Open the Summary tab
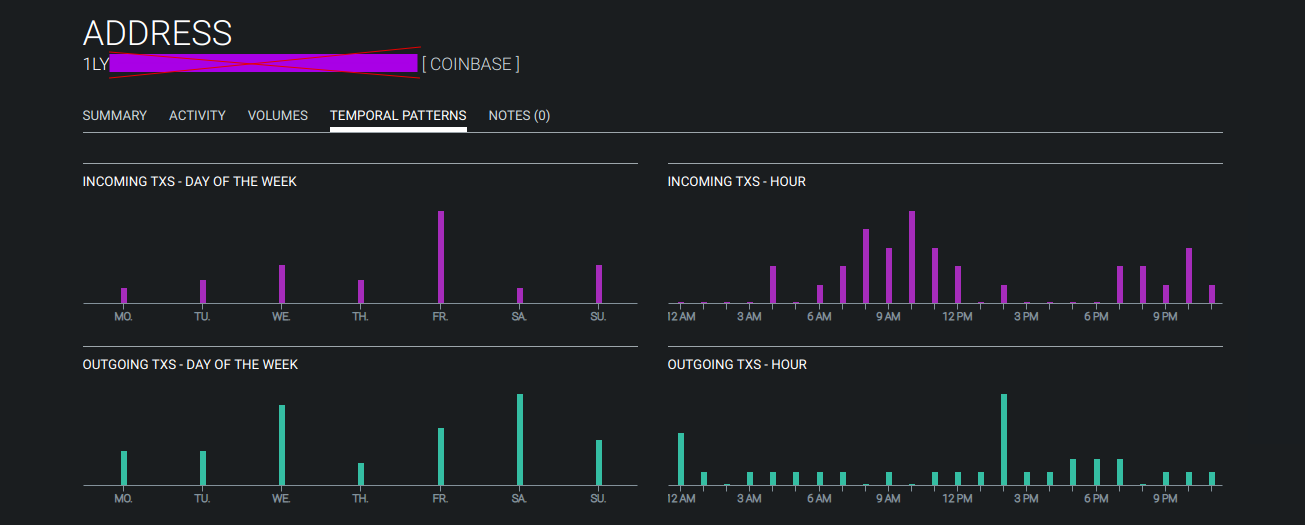The height and width of the screenshot is (525, 1305). tap(114, 116)
